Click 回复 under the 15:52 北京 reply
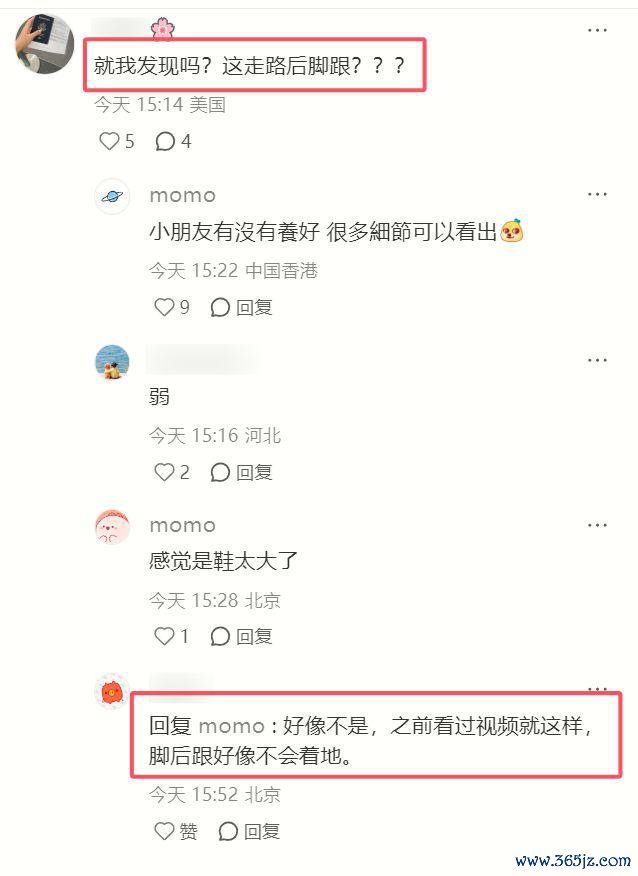Screen dimensions: 638x876 click(x=249, y=831)
